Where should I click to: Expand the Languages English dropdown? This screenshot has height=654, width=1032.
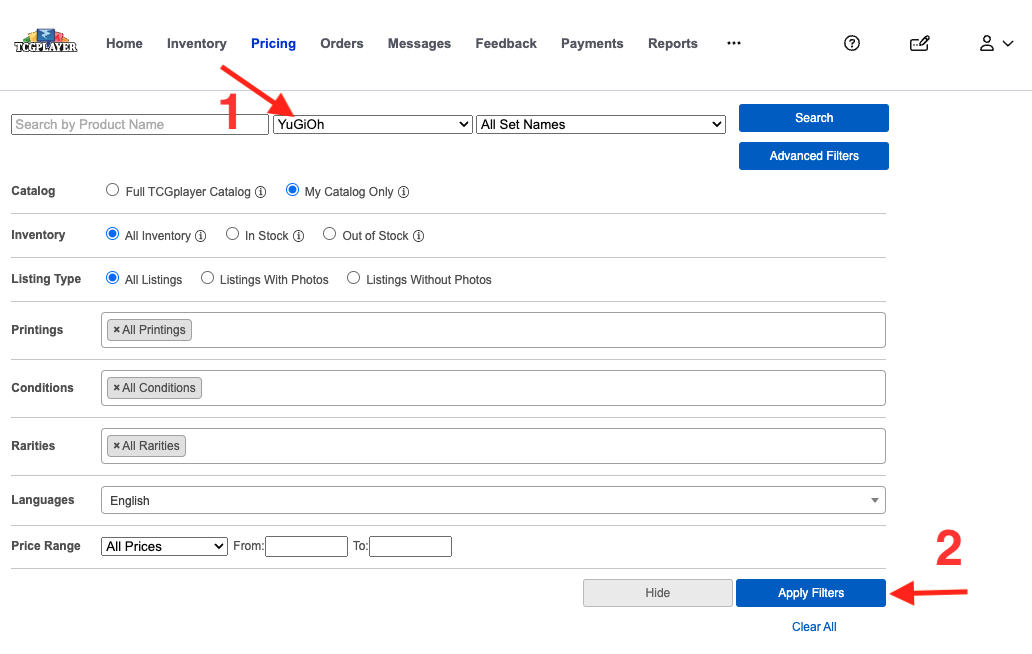pos(493,500)
